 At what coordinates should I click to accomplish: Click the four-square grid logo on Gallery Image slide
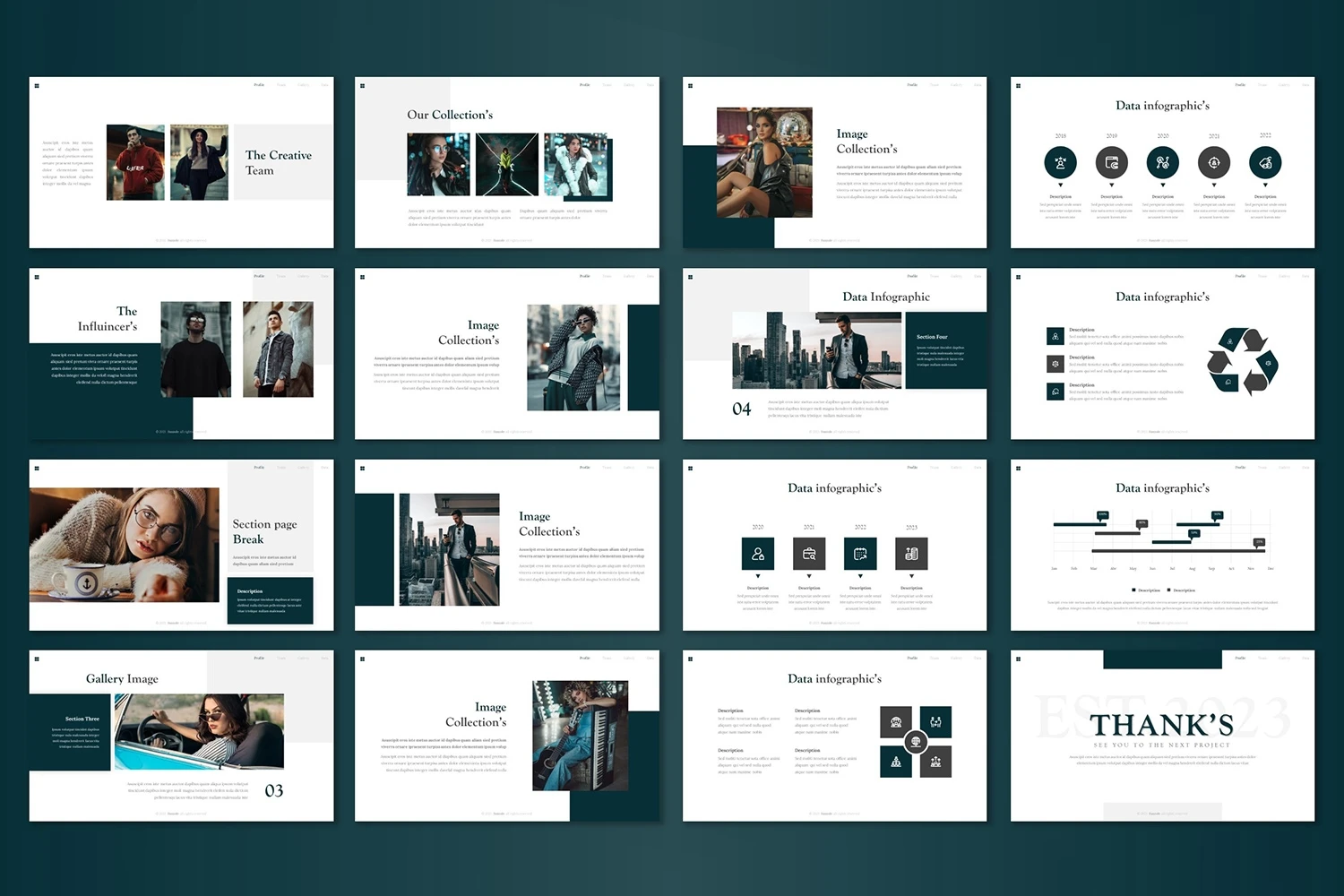pyautogui.click(x=37, y=659)
